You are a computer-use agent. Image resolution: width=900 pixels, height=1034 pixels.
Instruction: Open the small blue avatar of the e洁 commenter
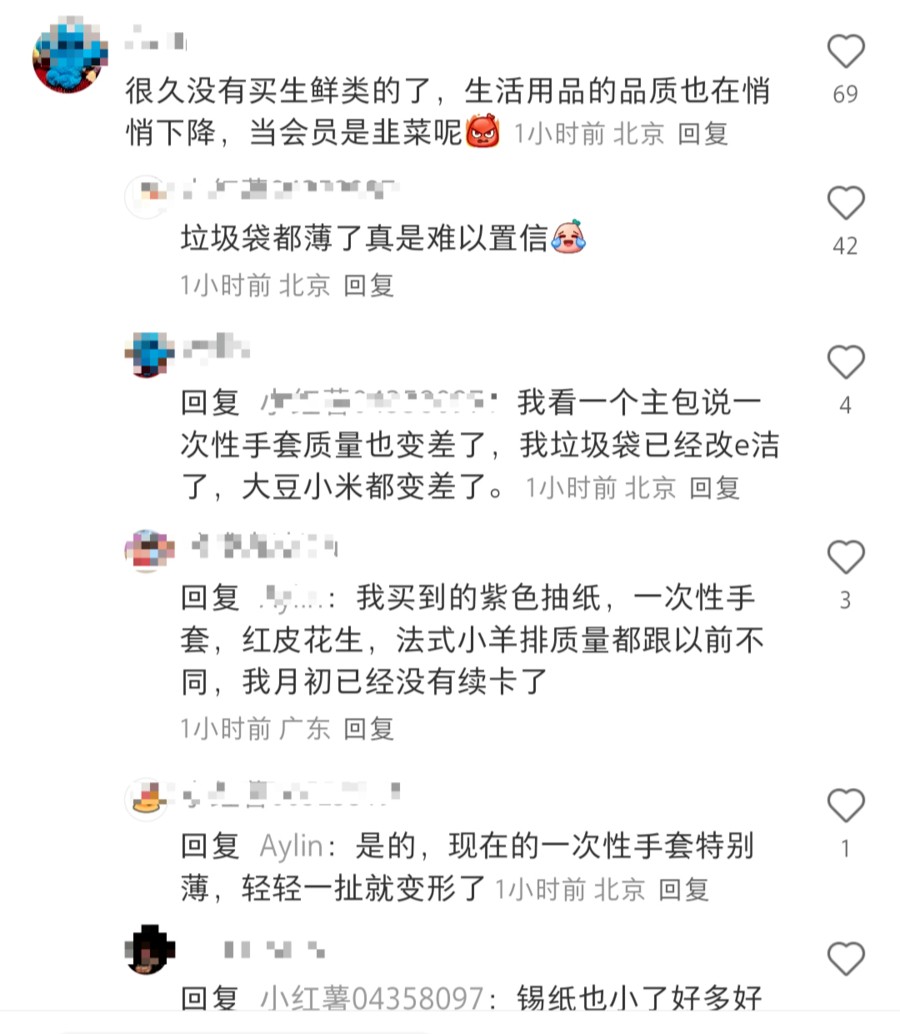point(150,355)
